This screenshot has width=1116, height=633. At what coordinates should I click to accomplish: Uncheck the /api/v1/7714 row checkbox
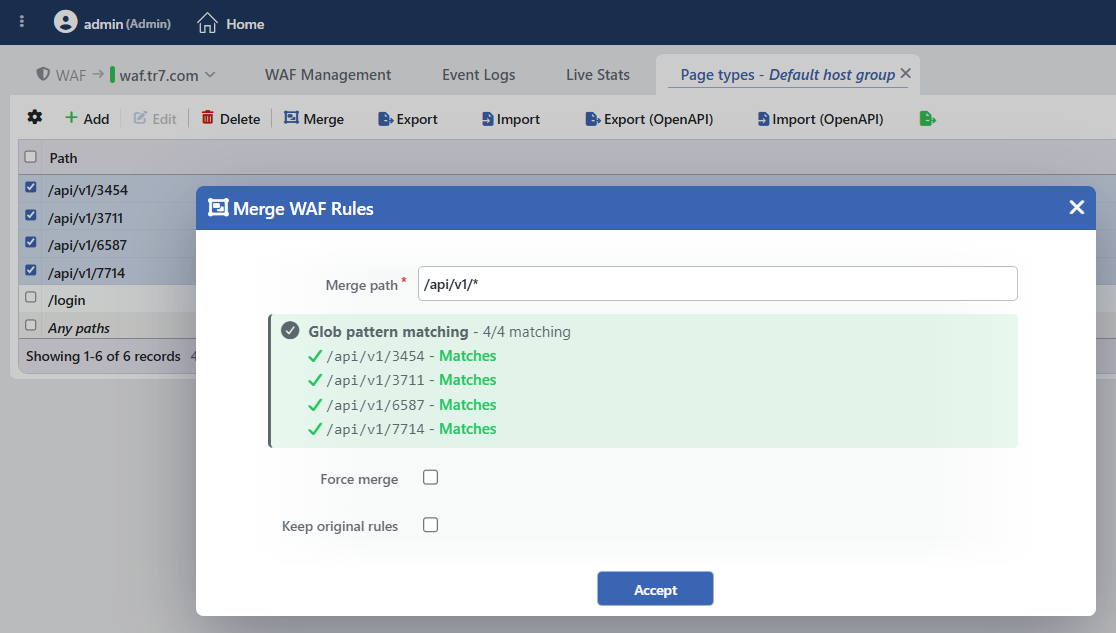click(31, 270)
